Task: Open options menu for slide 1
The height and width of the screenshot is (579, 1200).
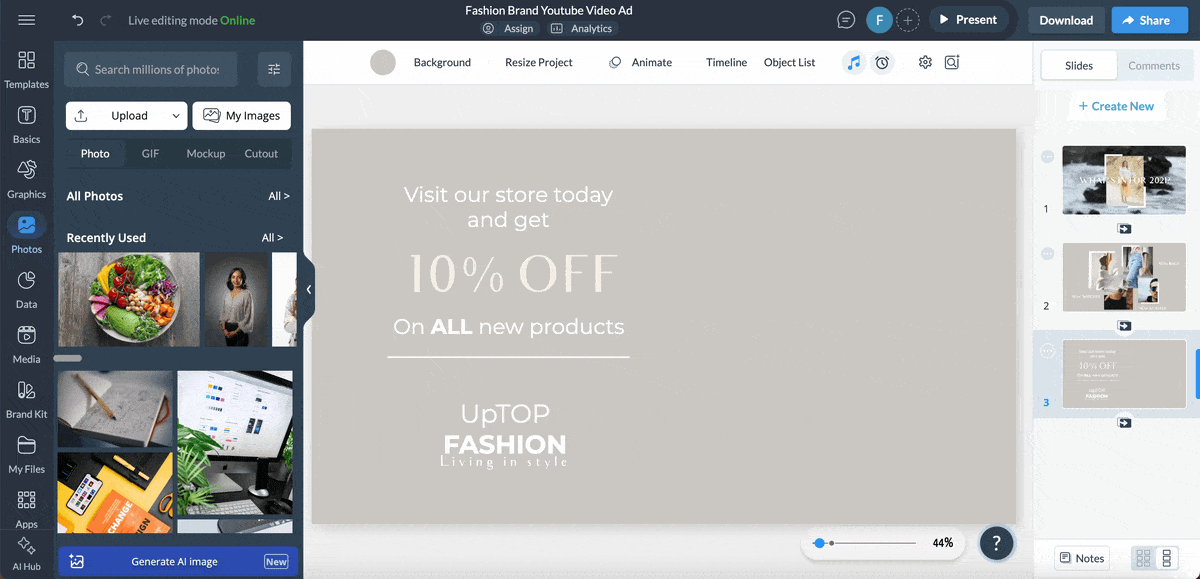Action: 1047,157
